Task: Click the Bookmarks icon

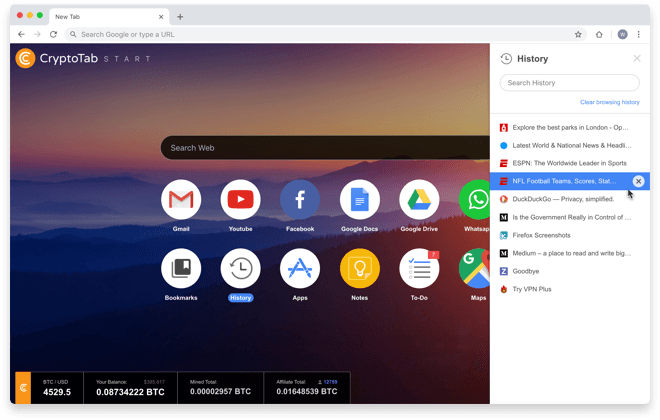Action: coord(181,268)
